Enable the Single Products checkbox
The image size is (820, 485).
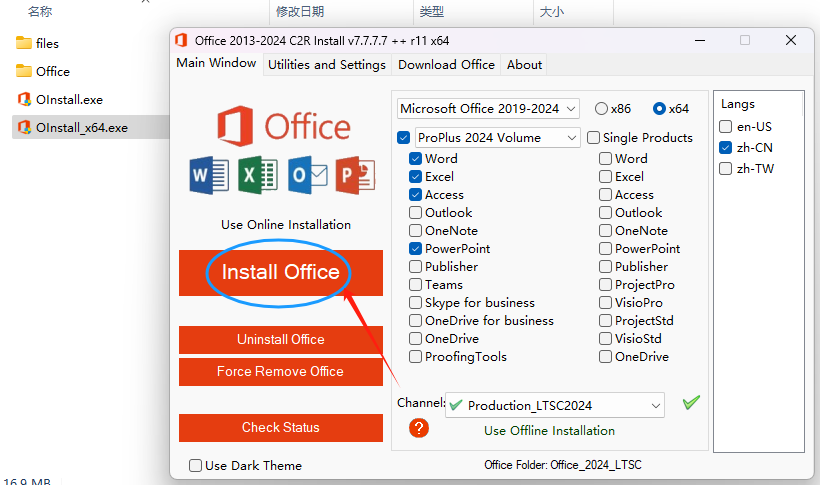click(593, 138)
